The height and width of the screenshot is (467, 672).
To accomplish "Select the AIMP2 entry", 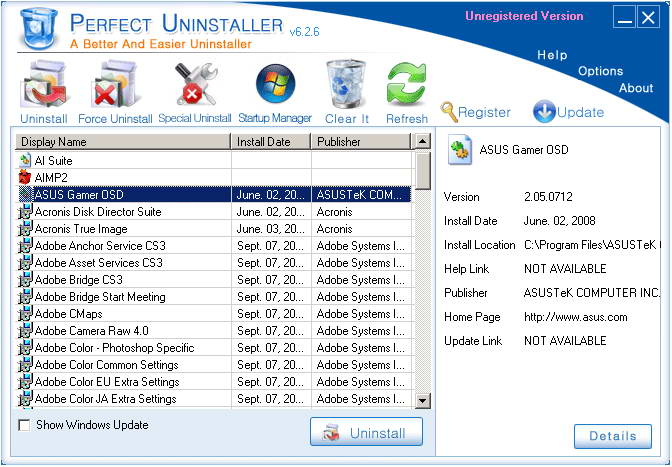I will [214, 177].
